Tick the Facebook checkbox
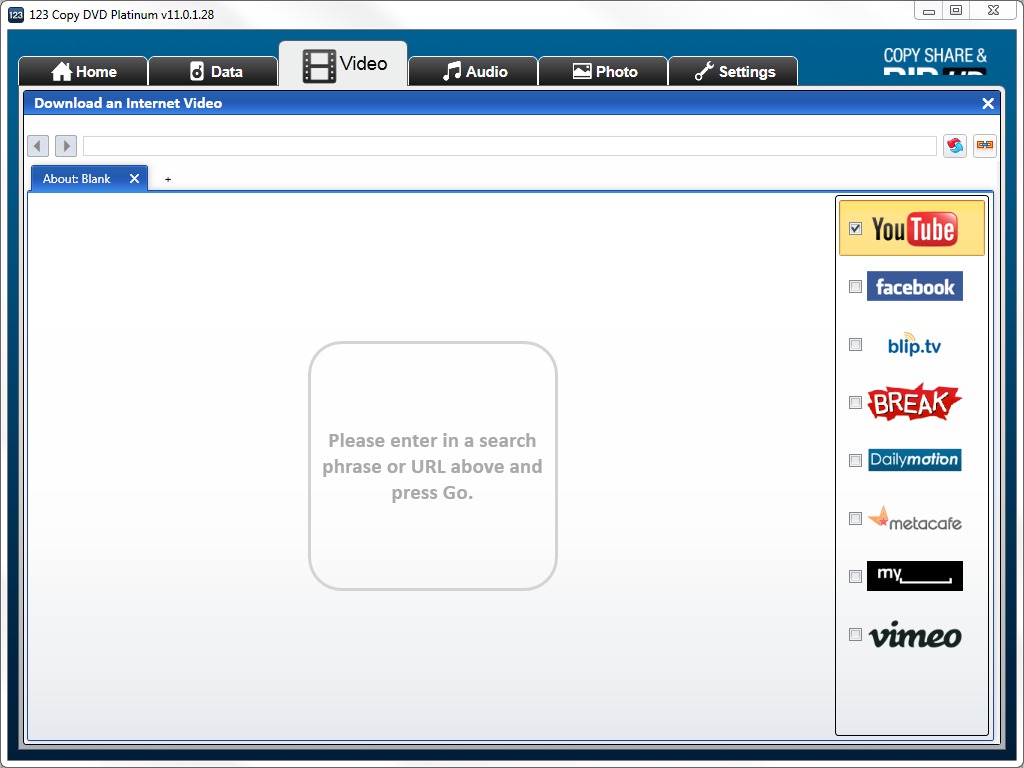Screen dimensions: 1024x768 (856, 287)
